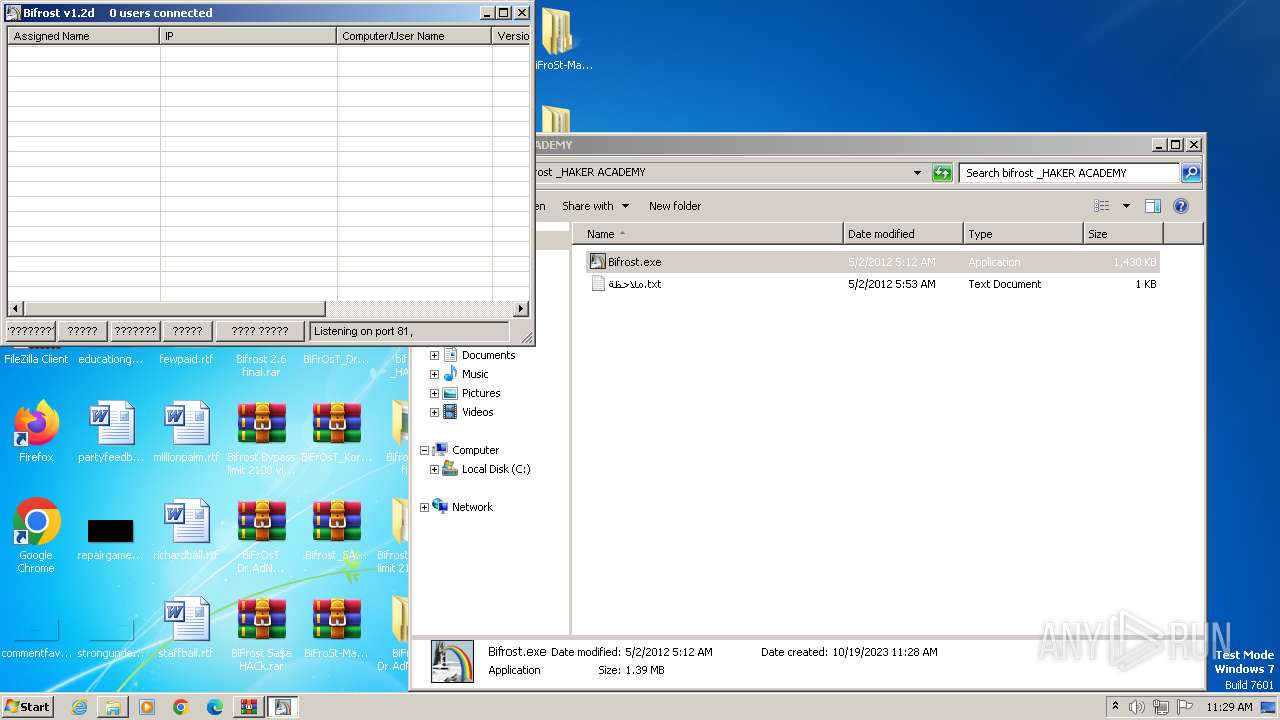This screenshot has width=1280, height=720.
Task: Click the volume speaker tray icon
Action: click(1137, 707)
